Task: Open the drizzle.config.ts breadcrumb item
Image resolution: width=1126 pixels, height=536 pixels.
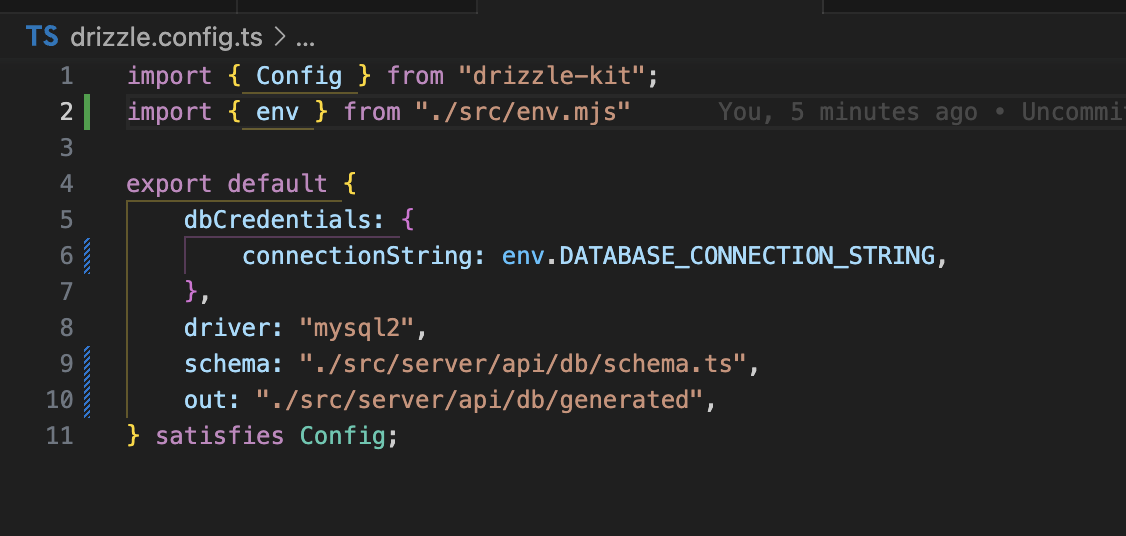Action: click(166, 38)
